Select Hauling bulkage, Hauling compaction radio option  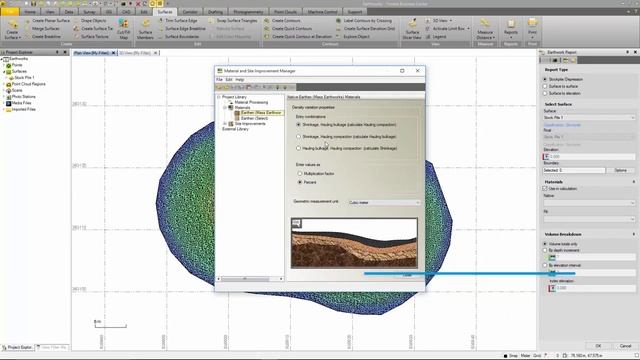coord(298,148)
